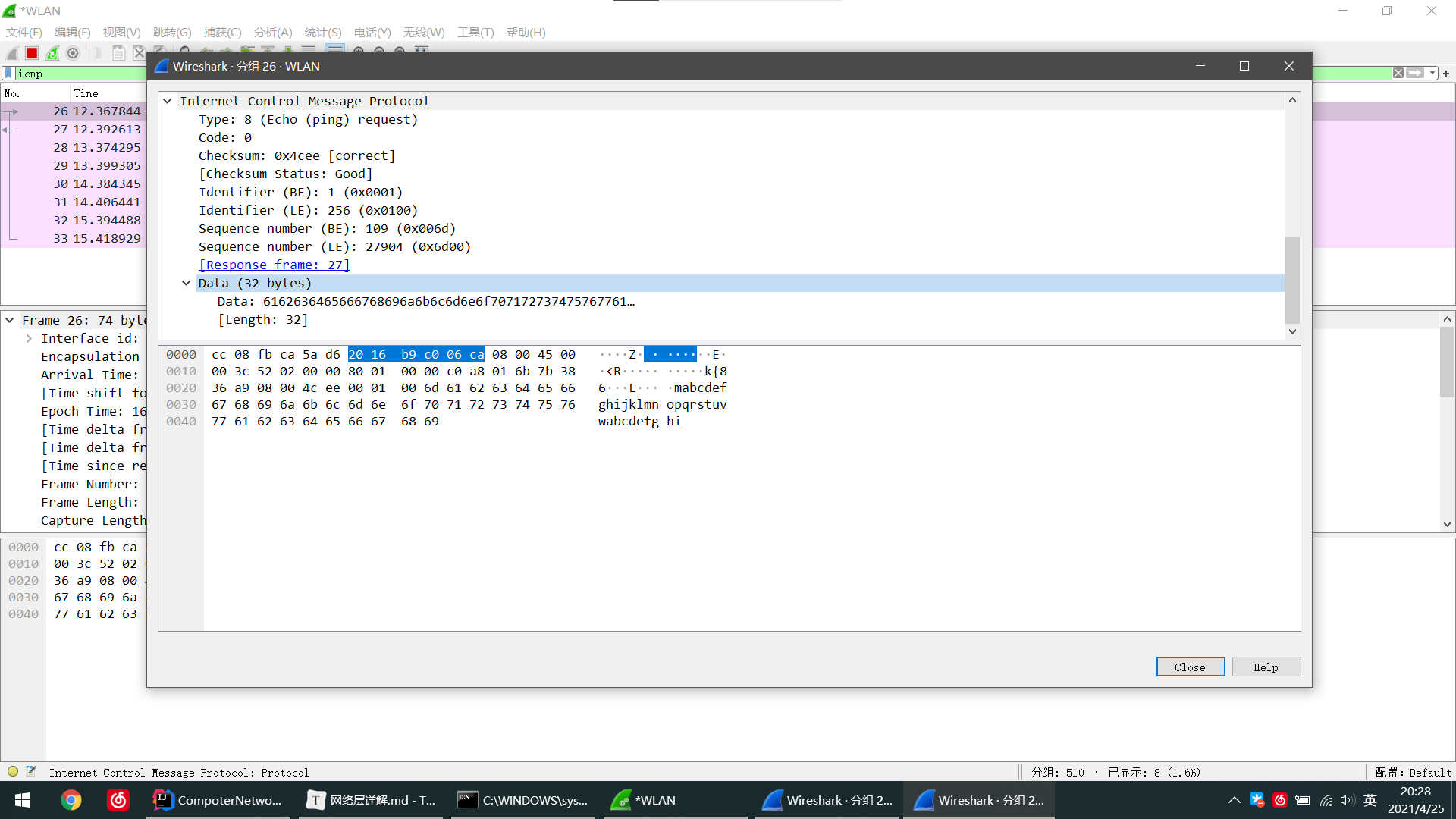Viewport: 1456px width, 819px height.
Task: Select Sequence number (BE): 109 line
Action: [327, 228]
